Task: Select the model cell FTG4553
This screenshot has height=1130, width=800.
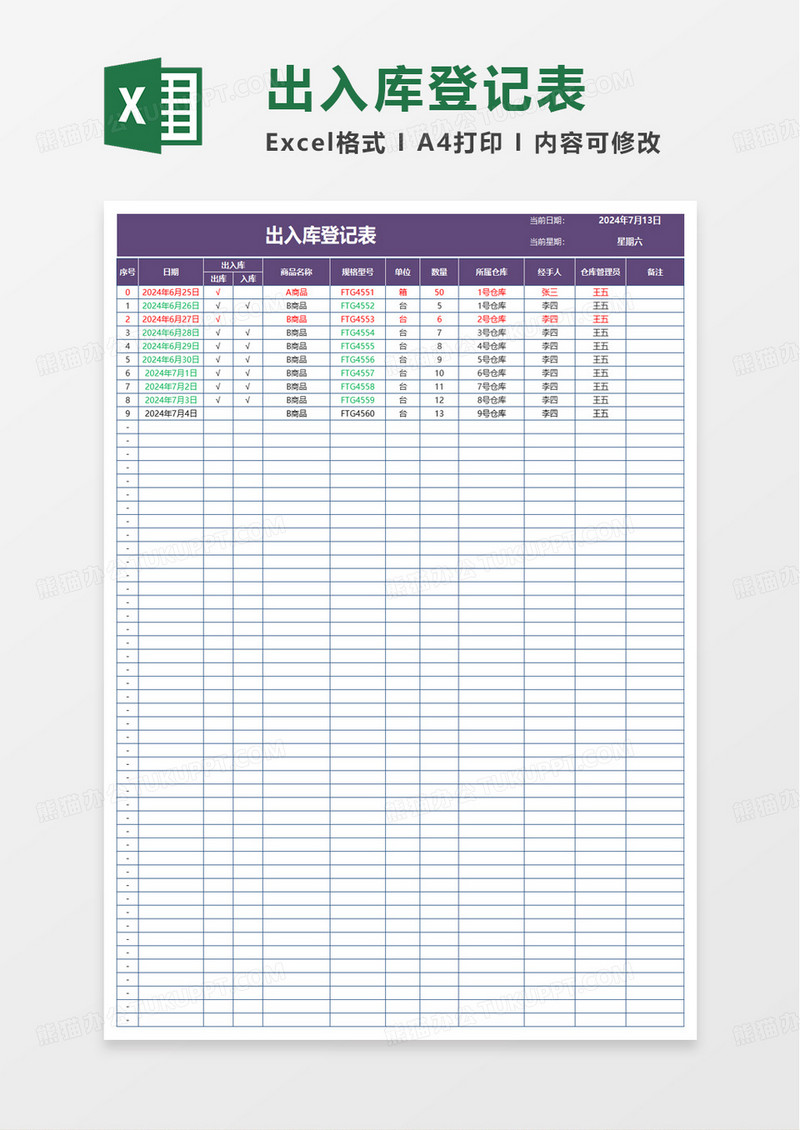Action: tap(357, 319)
